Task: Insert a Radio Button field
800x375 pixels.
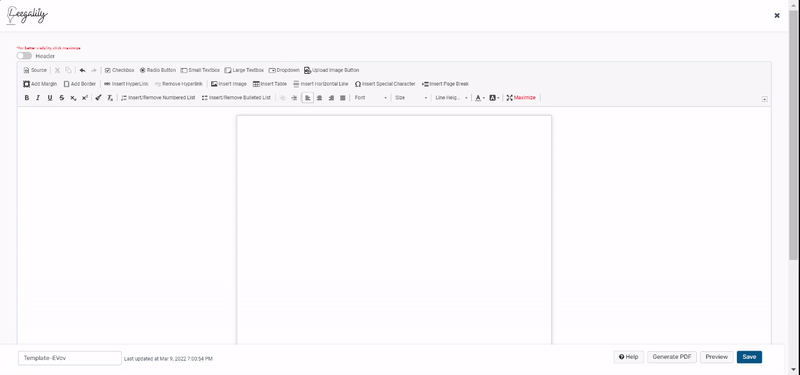Action: [x=158, y=70]
